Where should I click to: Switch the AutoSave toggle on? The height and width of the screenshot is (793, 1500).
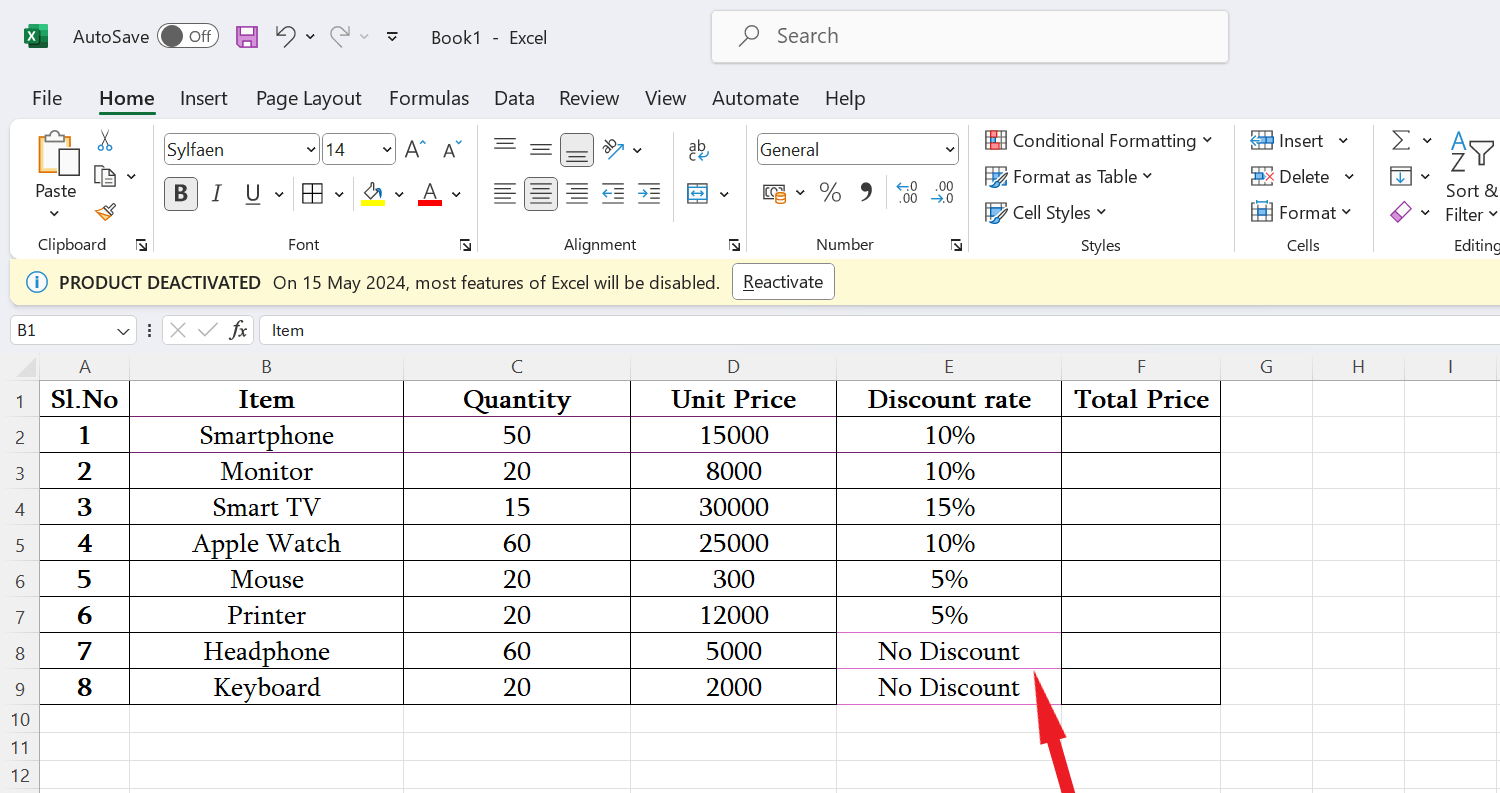coord(187,35)
